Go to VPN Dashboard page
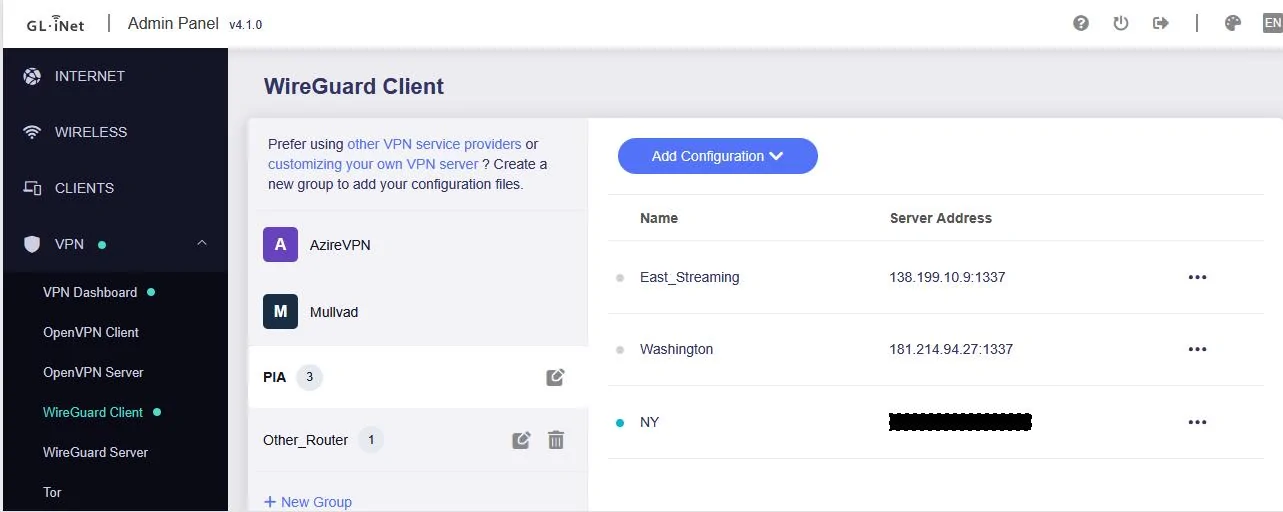The width and height of the screenshot is (1283, 512). tap(90, 292)
